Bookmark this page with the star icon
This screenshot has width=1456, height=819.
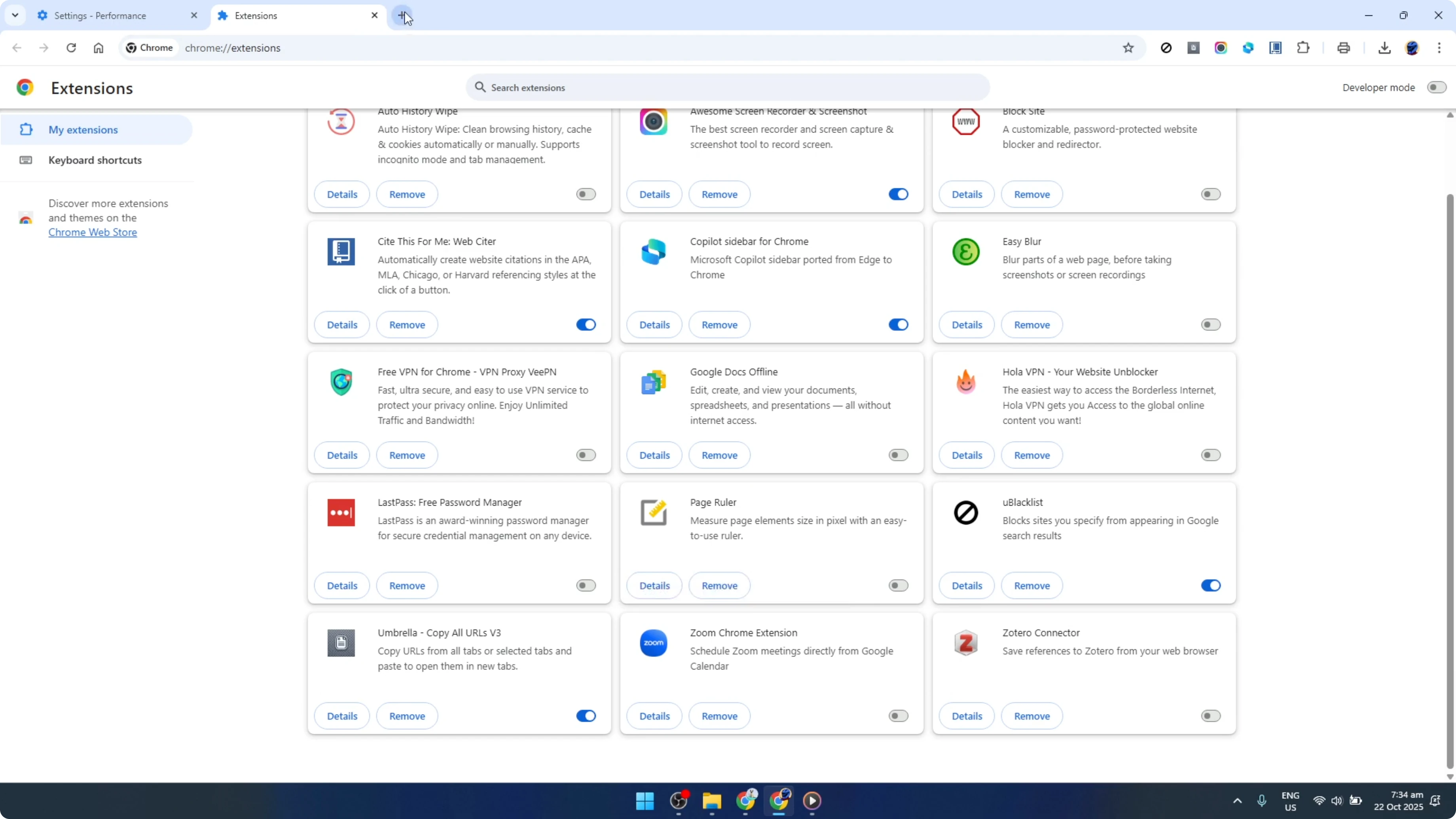tap(1128, 48)
